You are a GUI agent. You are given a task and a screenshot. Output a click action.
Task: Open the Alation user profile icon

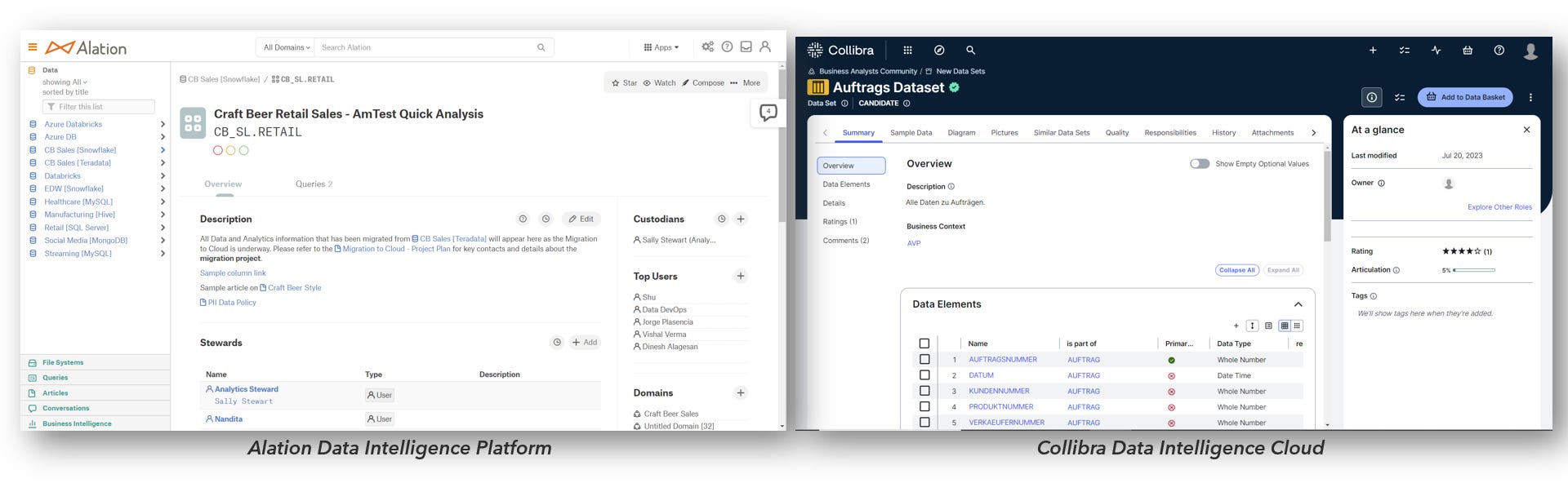click(x=765, y=47)
